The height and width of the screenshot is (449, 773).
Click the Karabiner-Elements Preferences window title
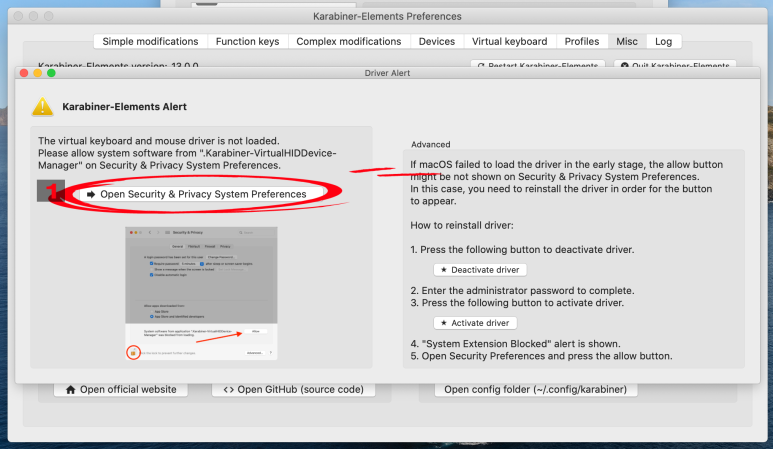(387, 16)
